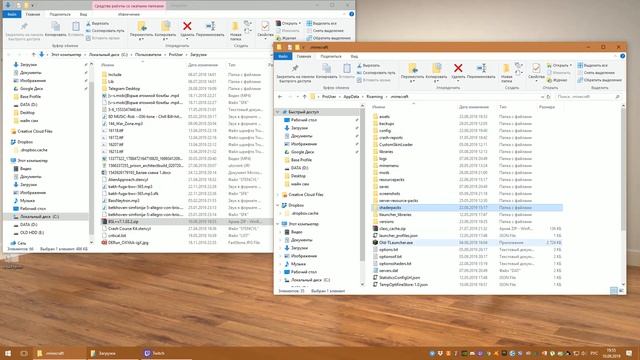Click AppData breadcrumb in .minecraft address bar
This screenshot has width=640, height=360.
click(x=351, y=97)
